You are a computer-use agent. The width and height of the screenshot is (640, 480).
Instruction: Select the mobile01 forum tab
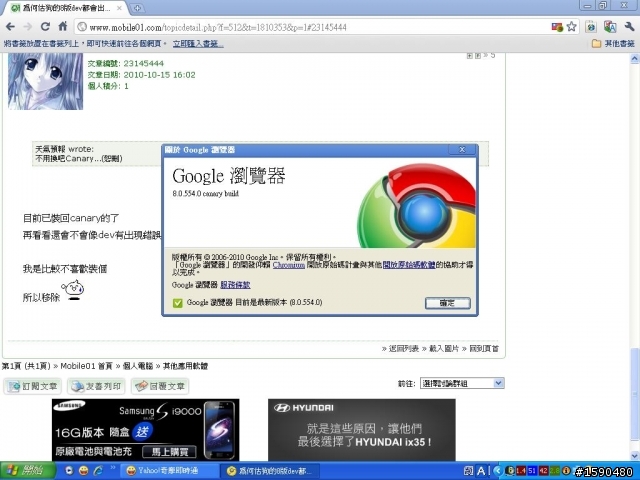(x=65, y=8)
